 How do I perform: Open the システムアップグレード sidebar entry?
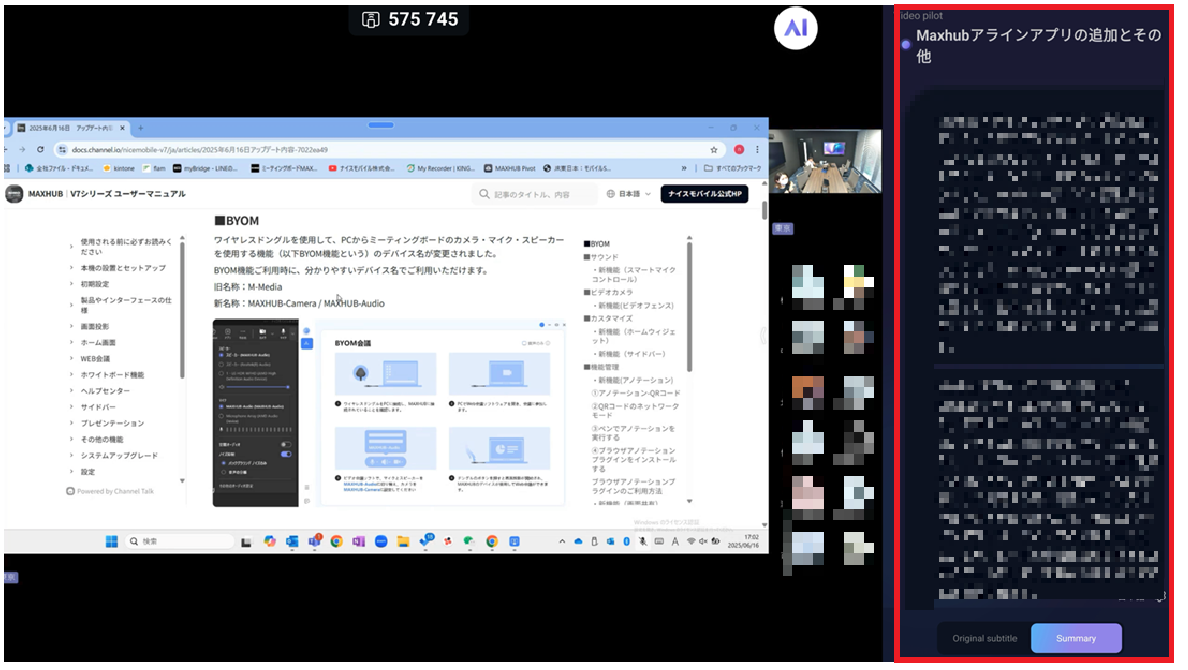pyautogui.click(x=119, y=456)
